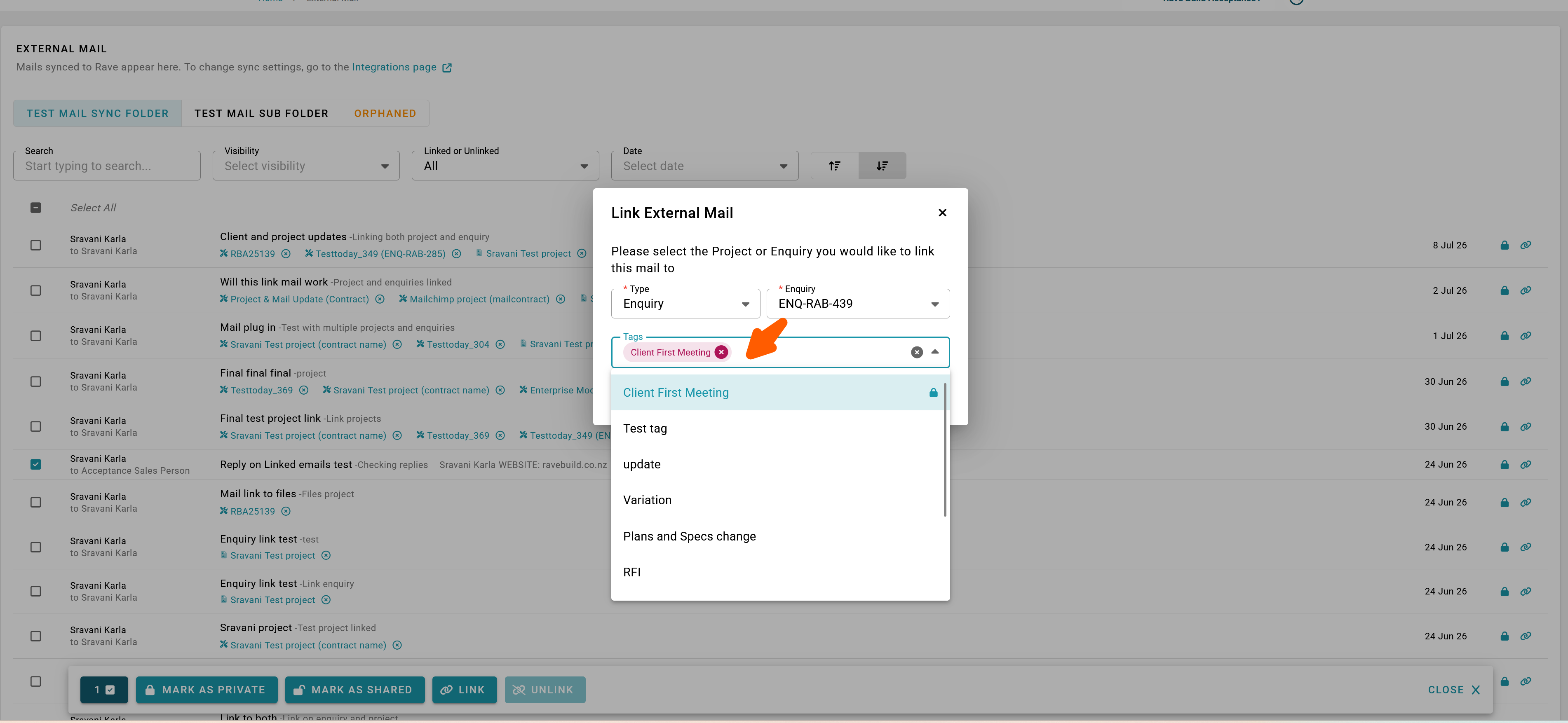Image resolution: width=1568 pixels, height=723 pixels.
Task: Click the Search mail input field
Action: pos(106,166)
